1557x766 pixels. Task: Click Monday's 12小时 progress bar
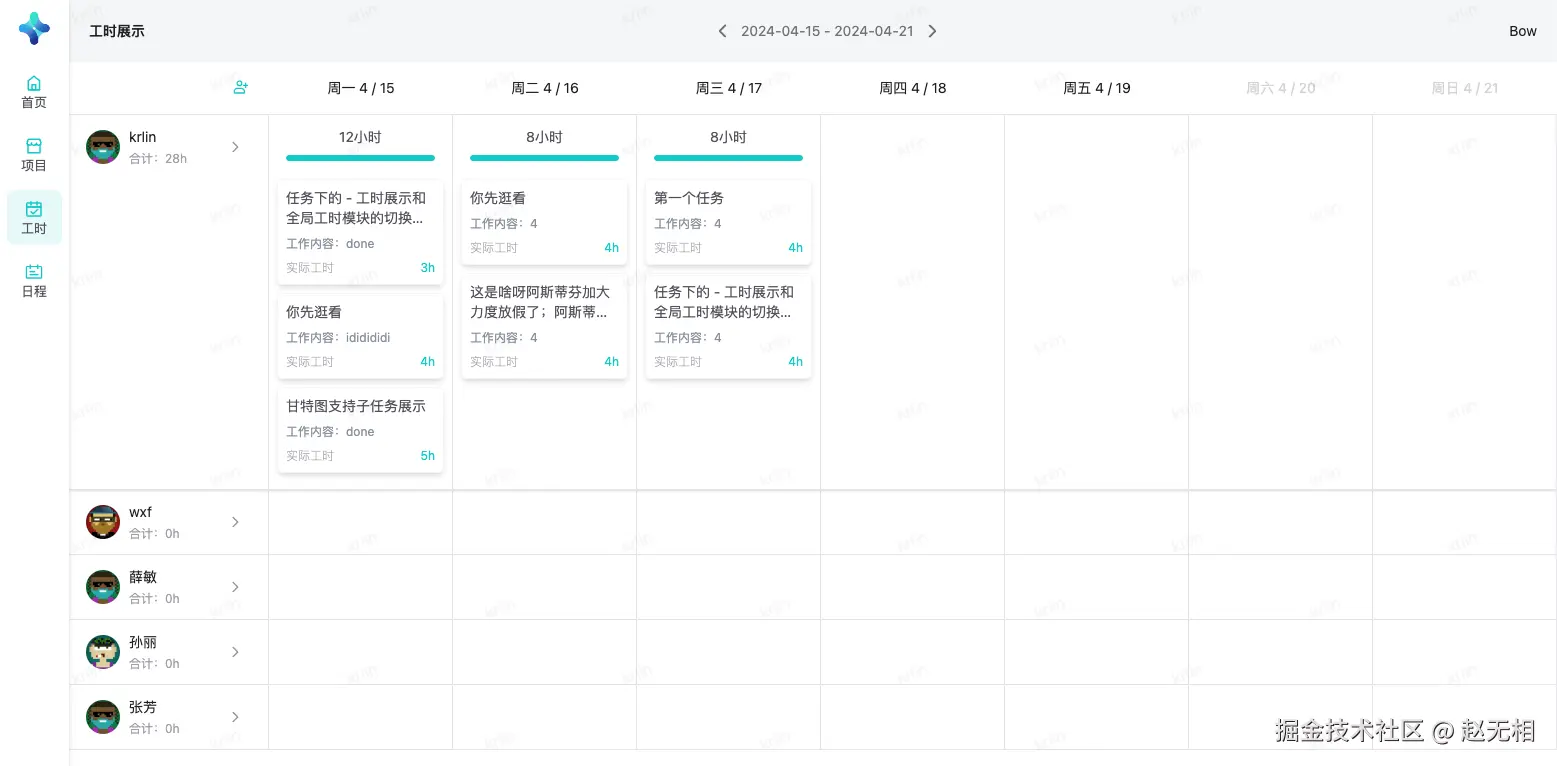click(361, 158)
